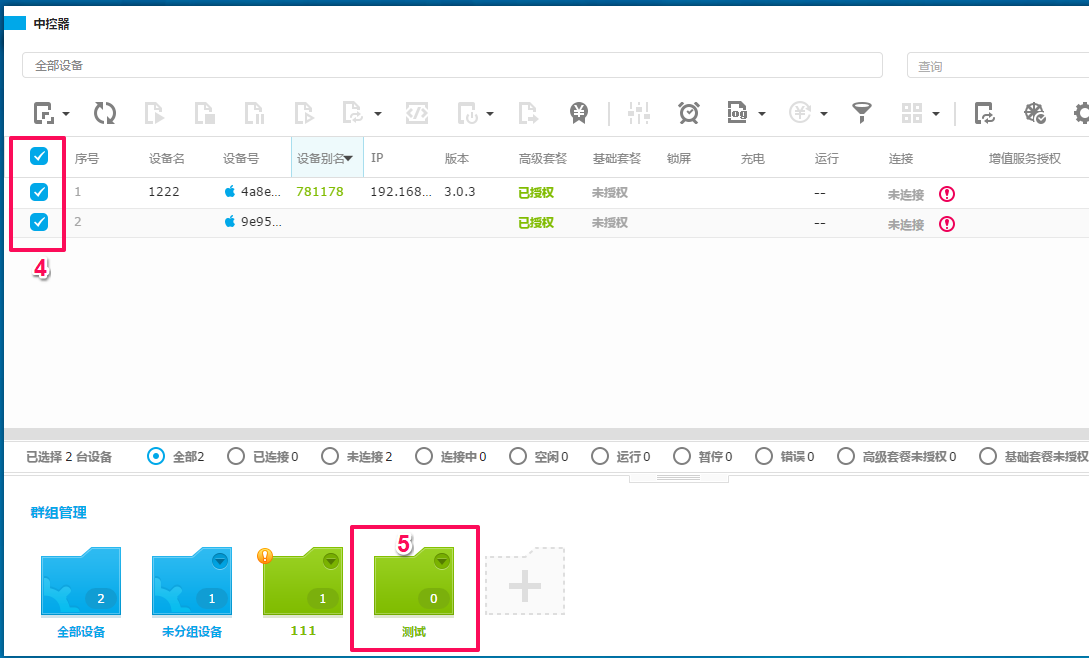Select the 已连接 0 radio filter
This screenshot has height=658, width=1089.
tap(263, 457)
